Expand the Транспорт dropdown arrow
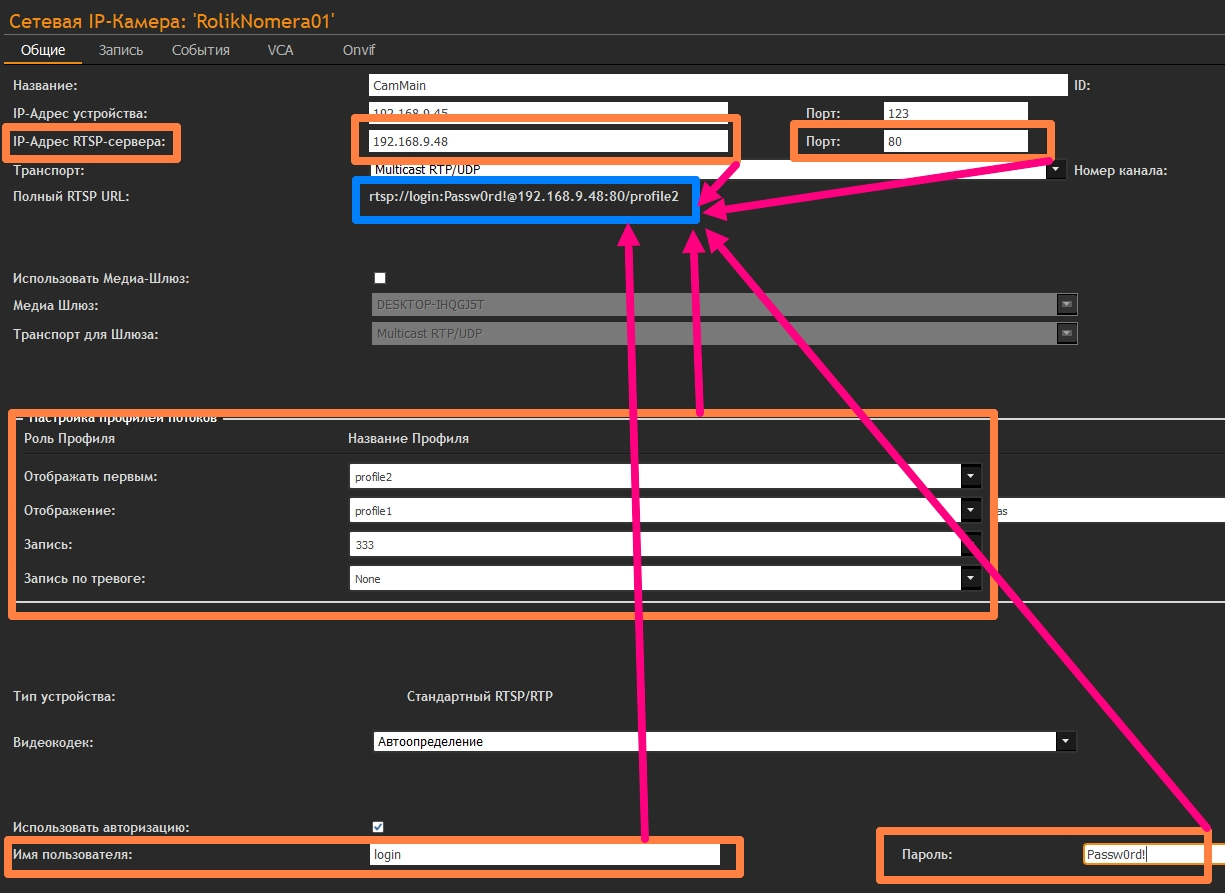 tap(1056, 170)
